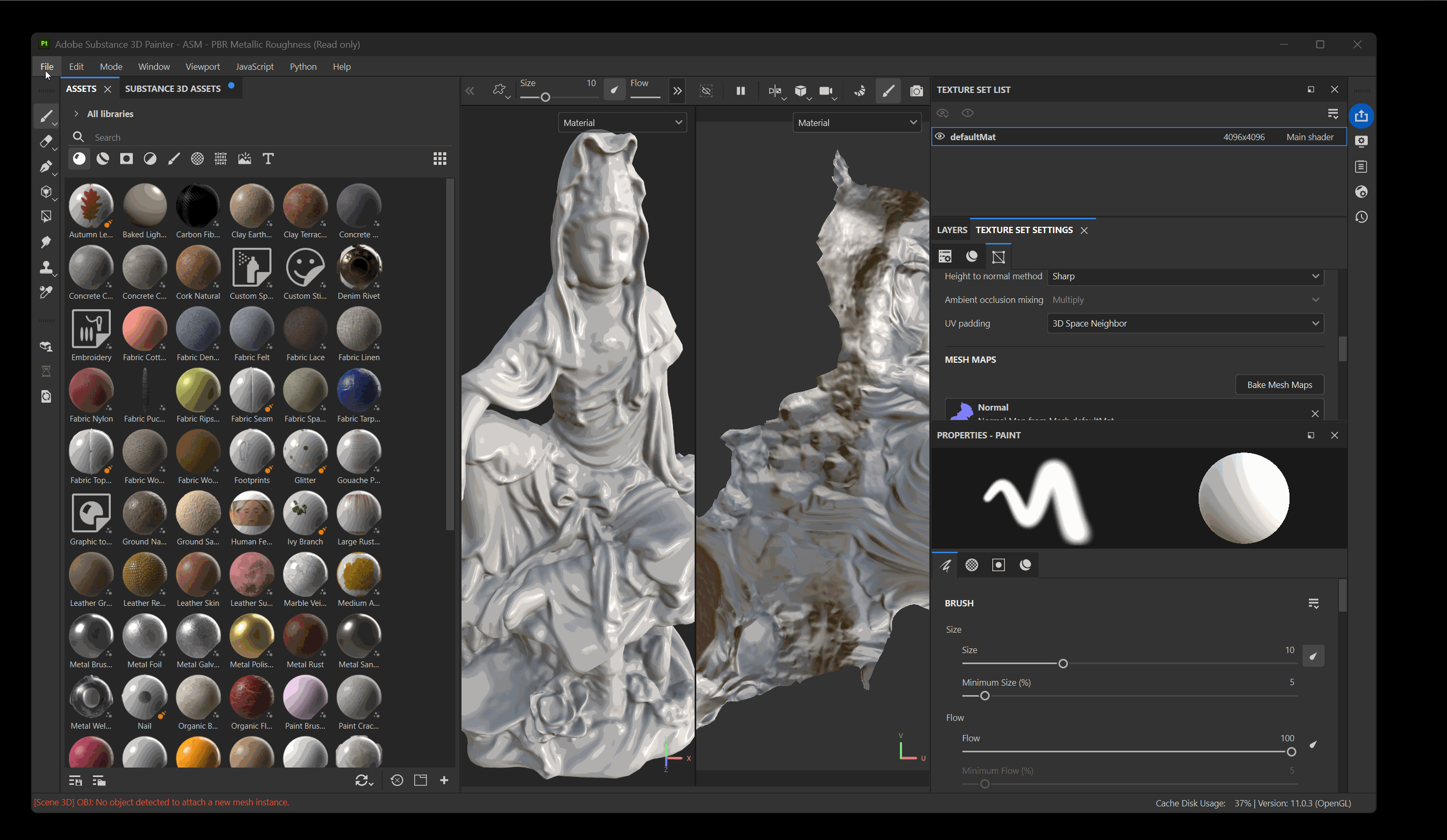Select the Smudge tool

click(46, 243)
